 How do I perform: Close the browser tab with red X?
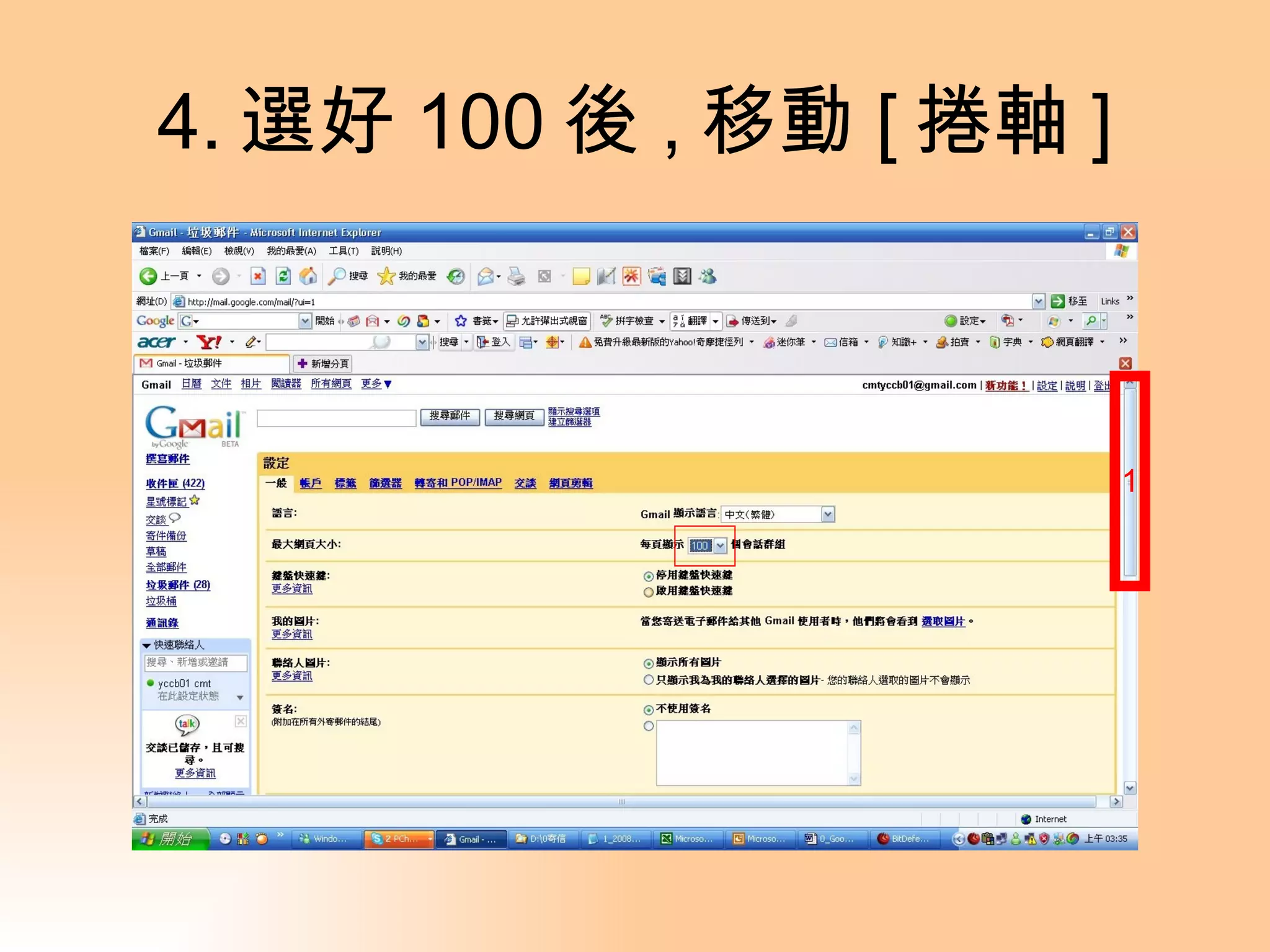click(x=1126, y=363)
